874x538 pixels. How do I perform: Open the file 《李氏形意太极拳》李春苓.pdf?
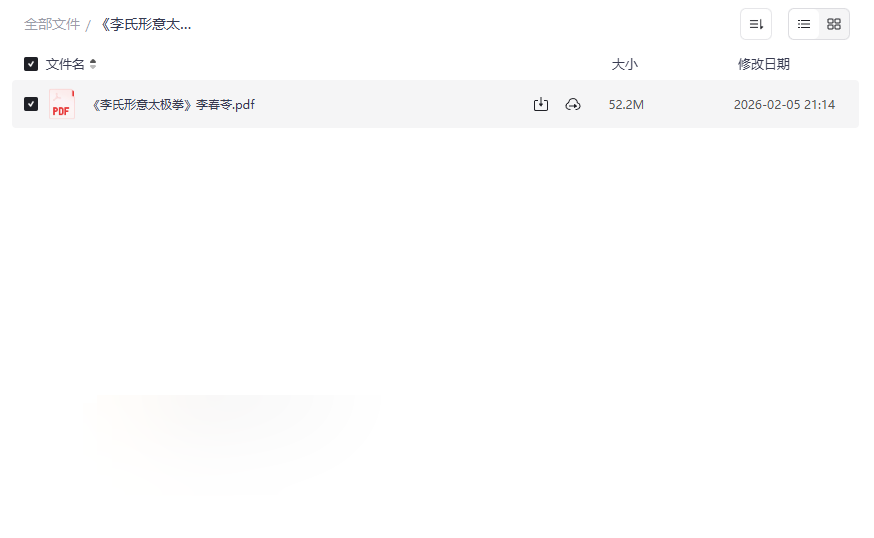(x=173, y=105)
